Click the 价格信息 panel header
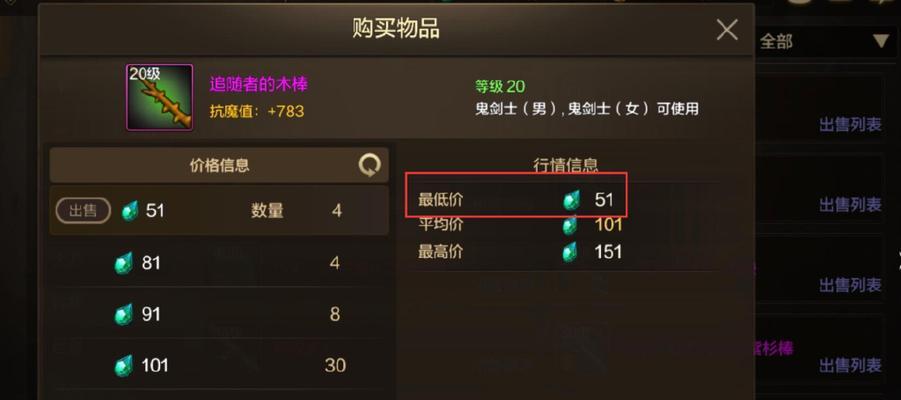This screenshot has height=400, width=901. (219, 166)
